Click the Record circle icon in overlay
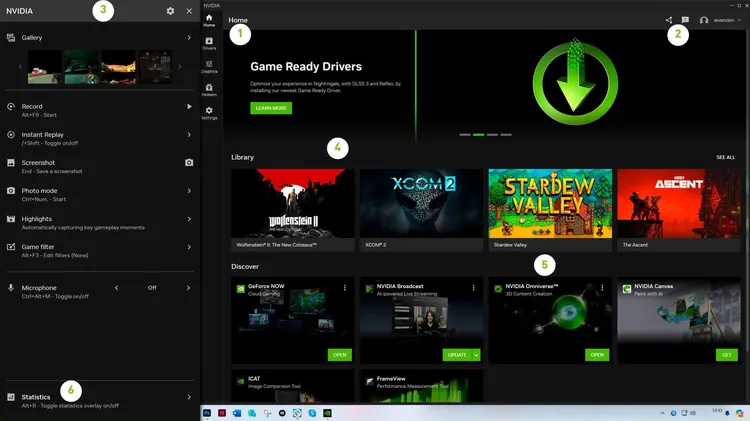750x421 pixels. tap(11, 107)
